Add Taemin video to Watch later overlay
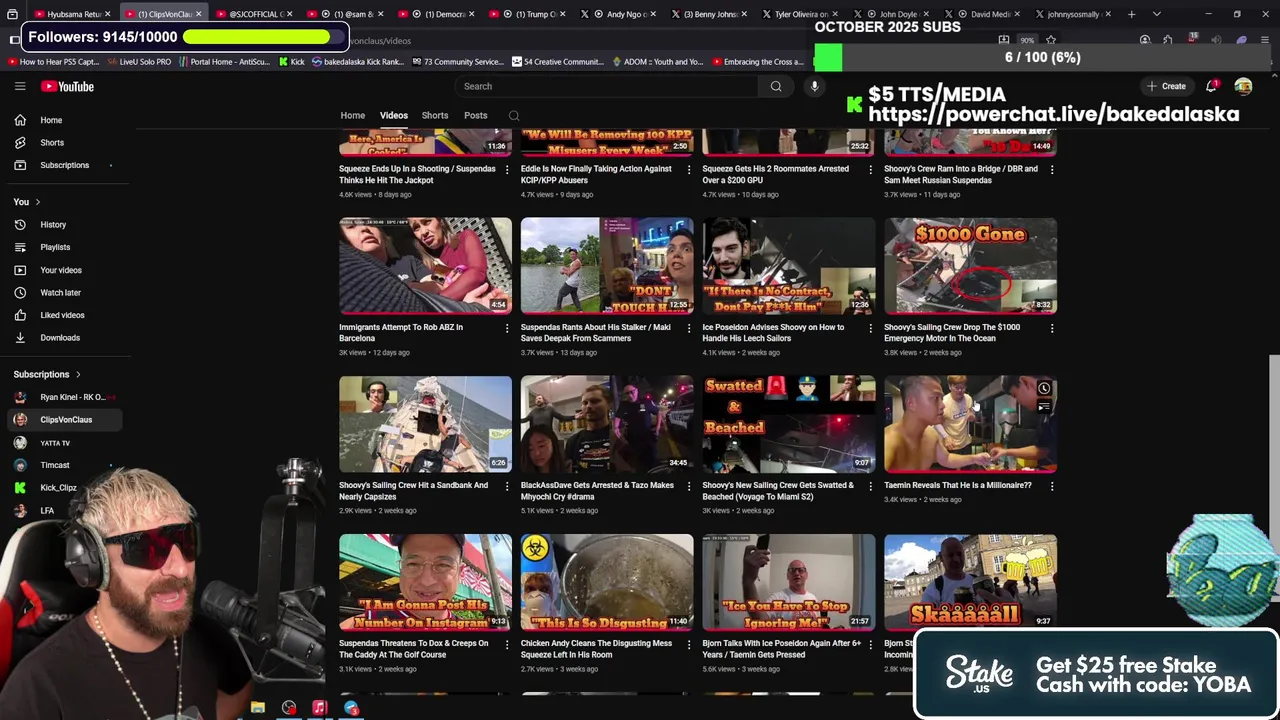 click(x=1044, y=389)
